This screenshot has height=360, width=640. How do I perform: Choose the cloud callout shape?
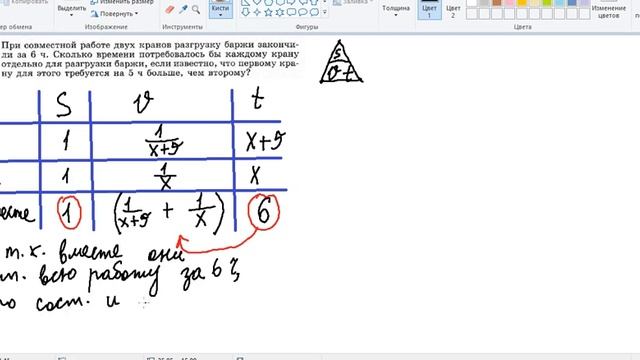tap(314, 12)
